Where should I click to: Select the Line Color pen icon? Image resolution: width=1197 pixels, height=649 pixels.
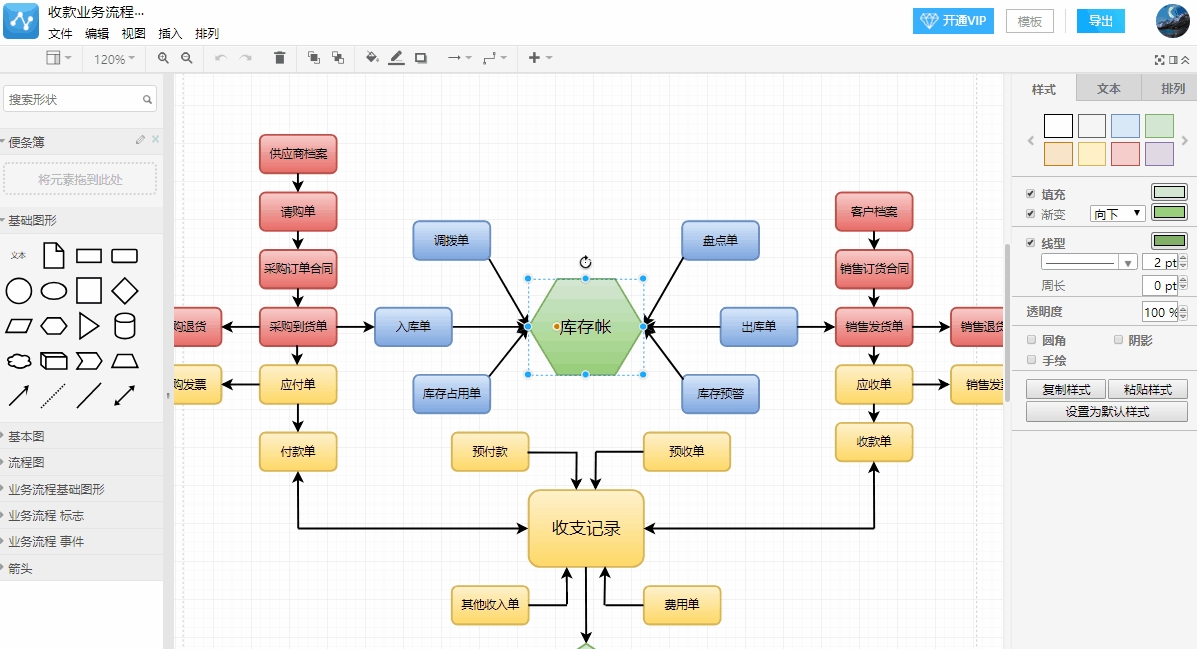[396, 58]
